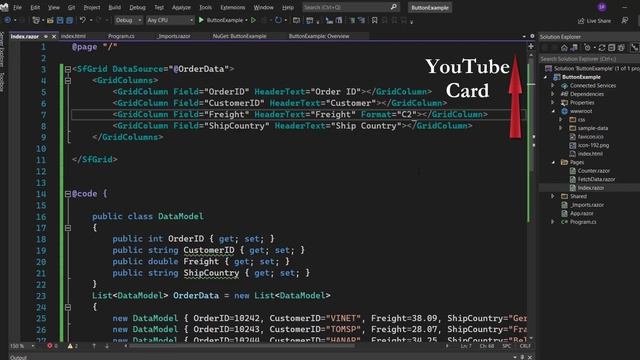The image size is (640, 360).
Task: Open FetchData.razor in Solution Explorer
Action: (x=596, y=179)
